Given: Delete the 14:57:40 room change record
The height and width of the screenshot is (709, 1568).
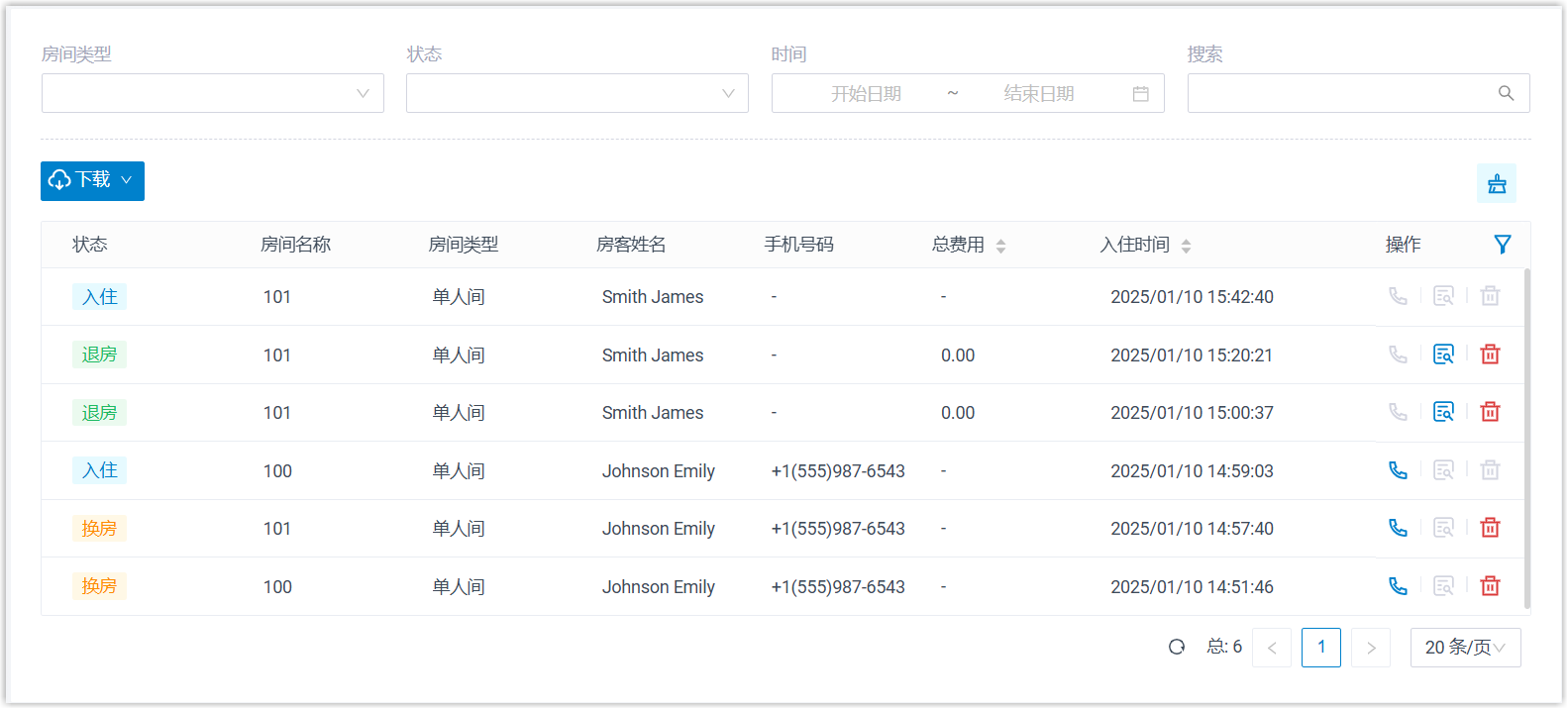Looking at the screenshot, I should click(x=1490, y=528).
